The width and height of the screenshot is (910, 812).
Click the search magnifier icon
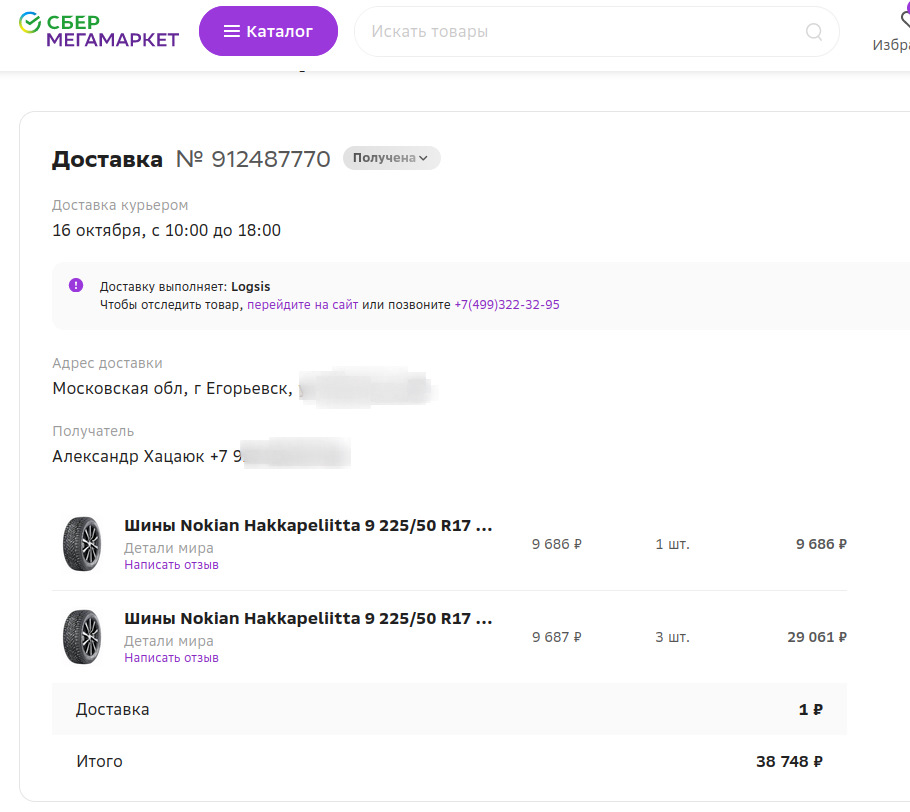813,31
